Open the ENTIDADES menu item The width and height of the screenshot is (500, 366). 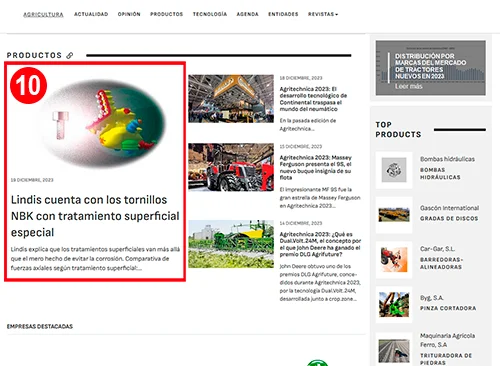283,14
